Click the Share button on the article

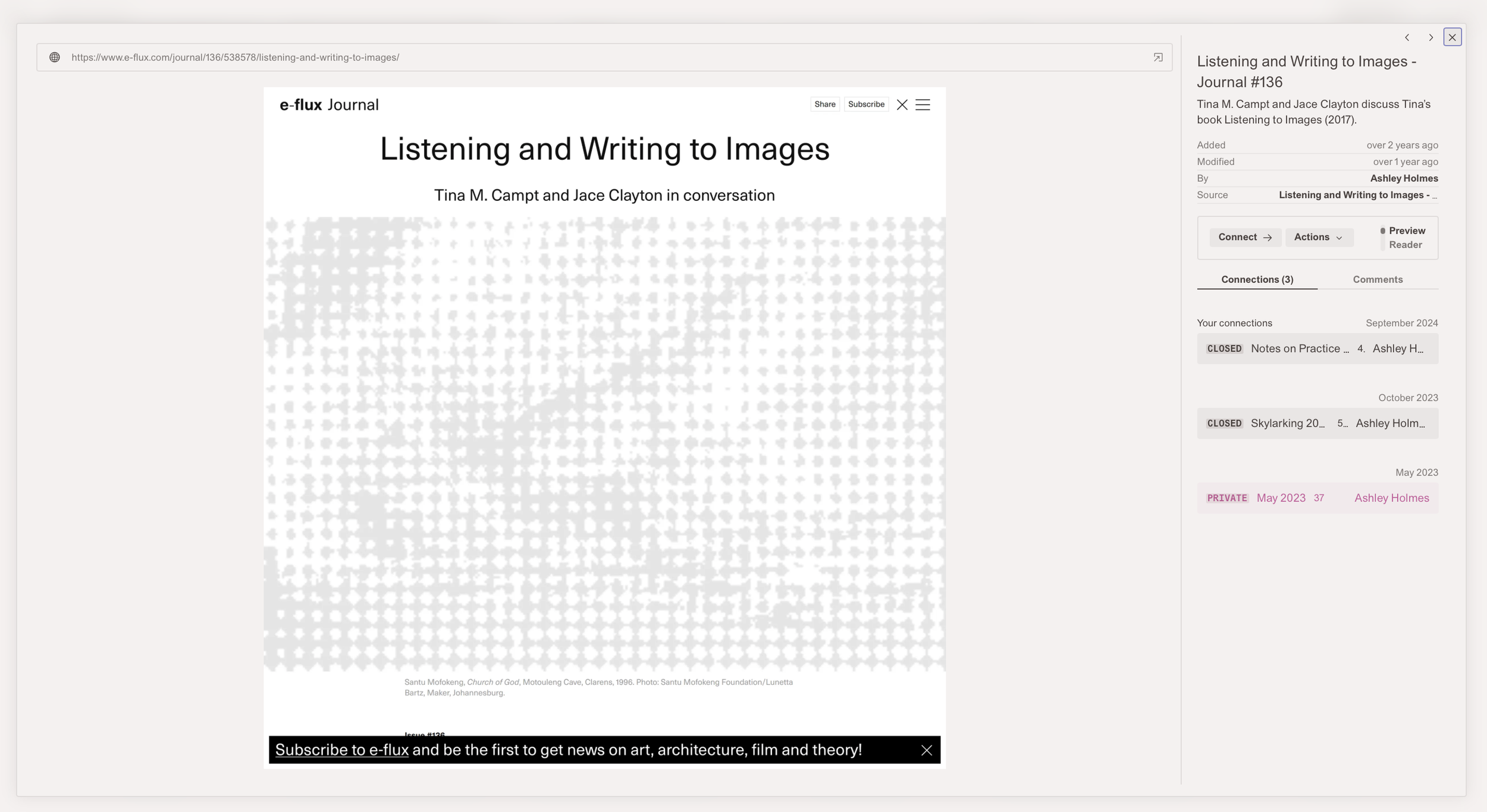(x=825, y=104)
